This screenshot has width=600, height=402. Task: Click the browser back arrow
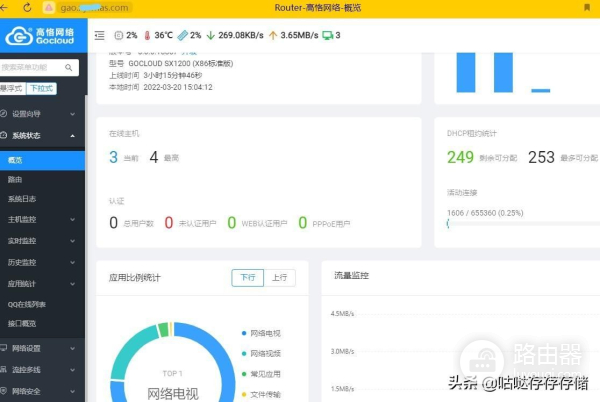click(3, 8)
